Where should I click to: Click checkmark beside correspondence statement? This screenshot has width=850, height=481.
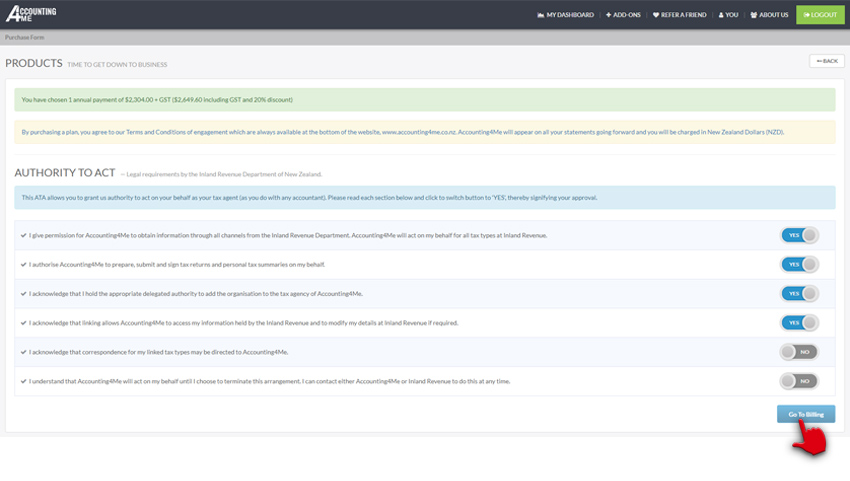[23, 352]
